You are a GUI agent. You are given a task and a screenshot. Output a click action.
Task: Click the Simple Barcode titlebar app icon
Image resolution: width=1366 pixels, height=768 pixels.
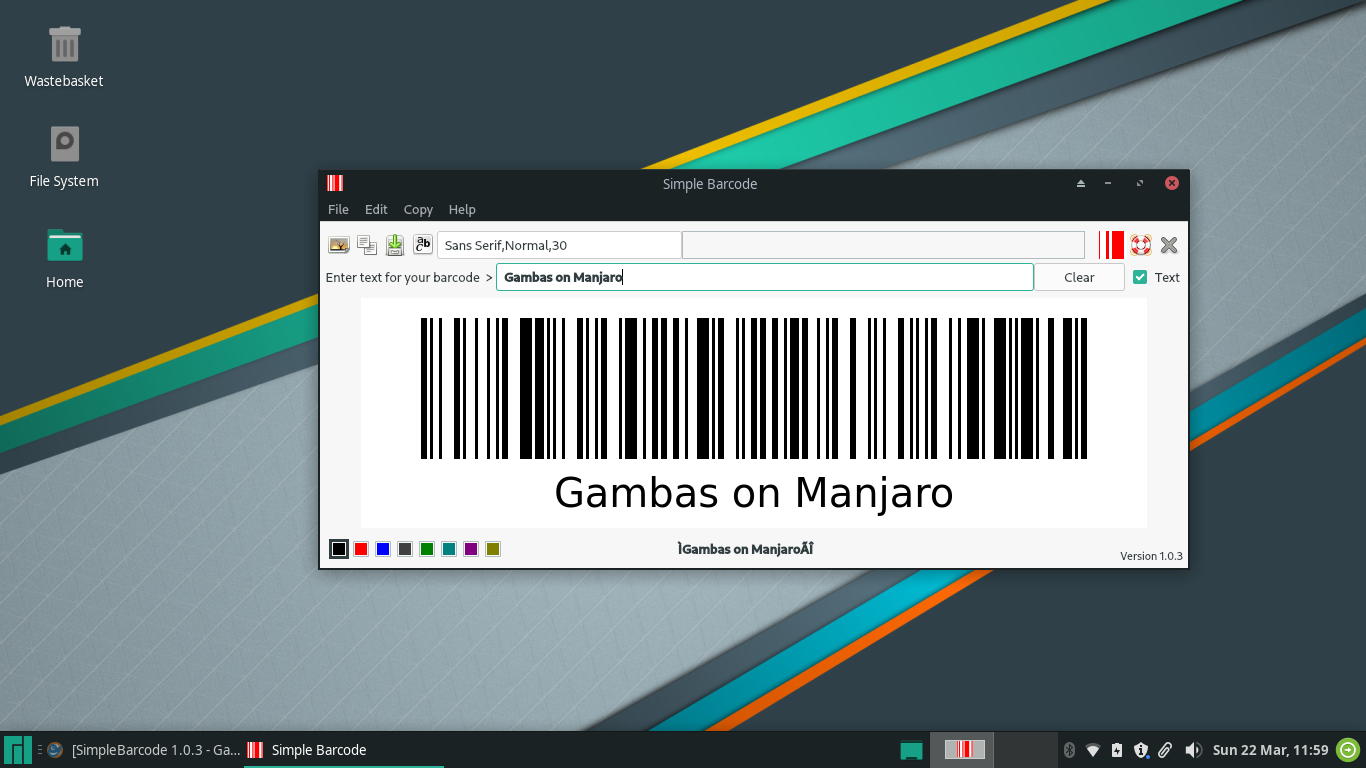[335, 183]
